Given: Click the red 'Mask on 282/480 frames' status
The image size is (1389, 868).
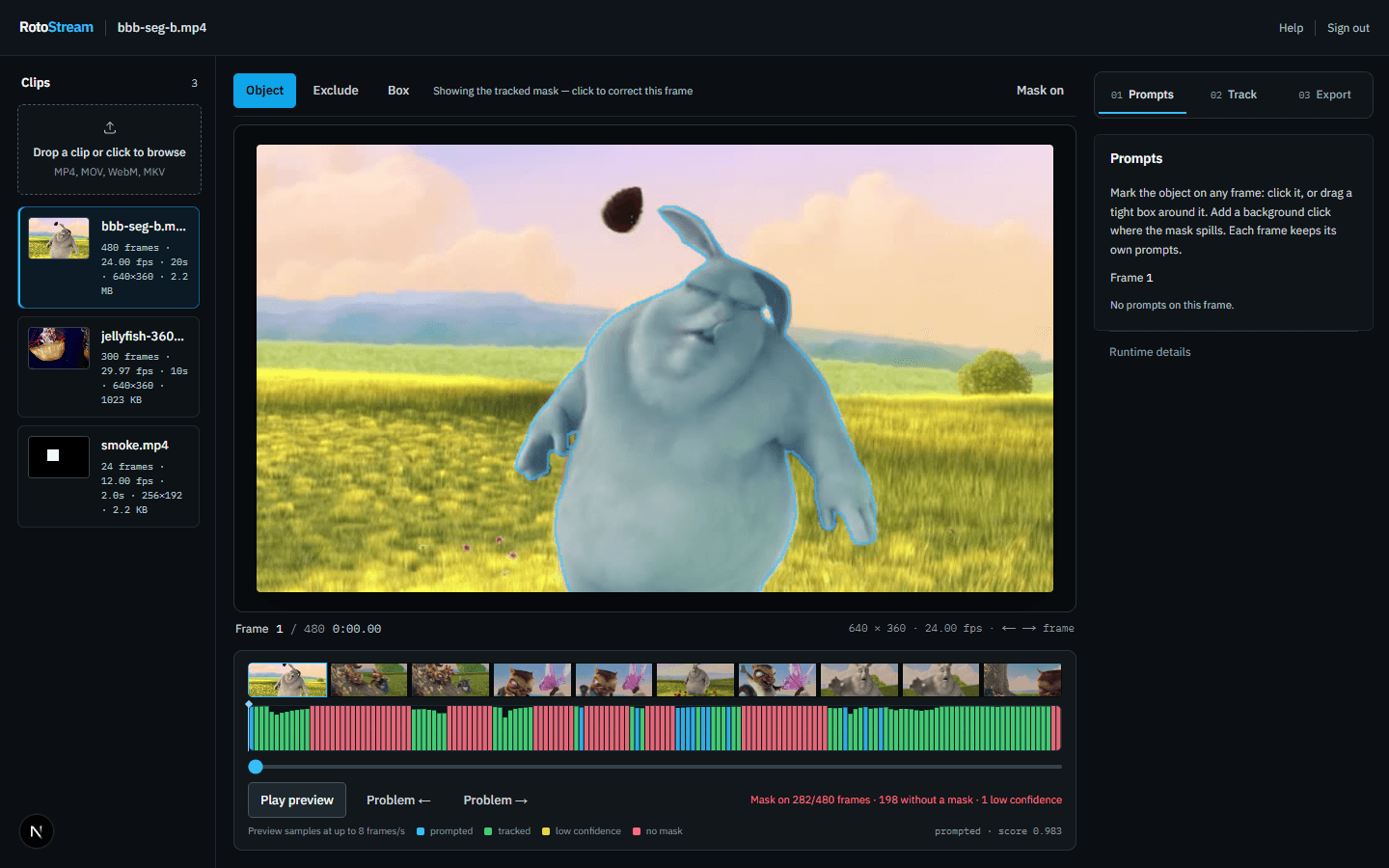Looking at the screenshot, I should pos(906,800).
